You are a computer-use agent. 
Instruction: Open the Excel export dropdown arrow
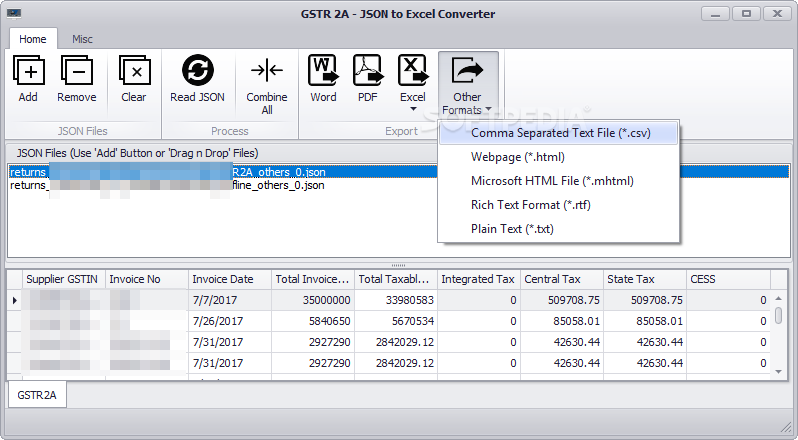(x=413, y=109)
